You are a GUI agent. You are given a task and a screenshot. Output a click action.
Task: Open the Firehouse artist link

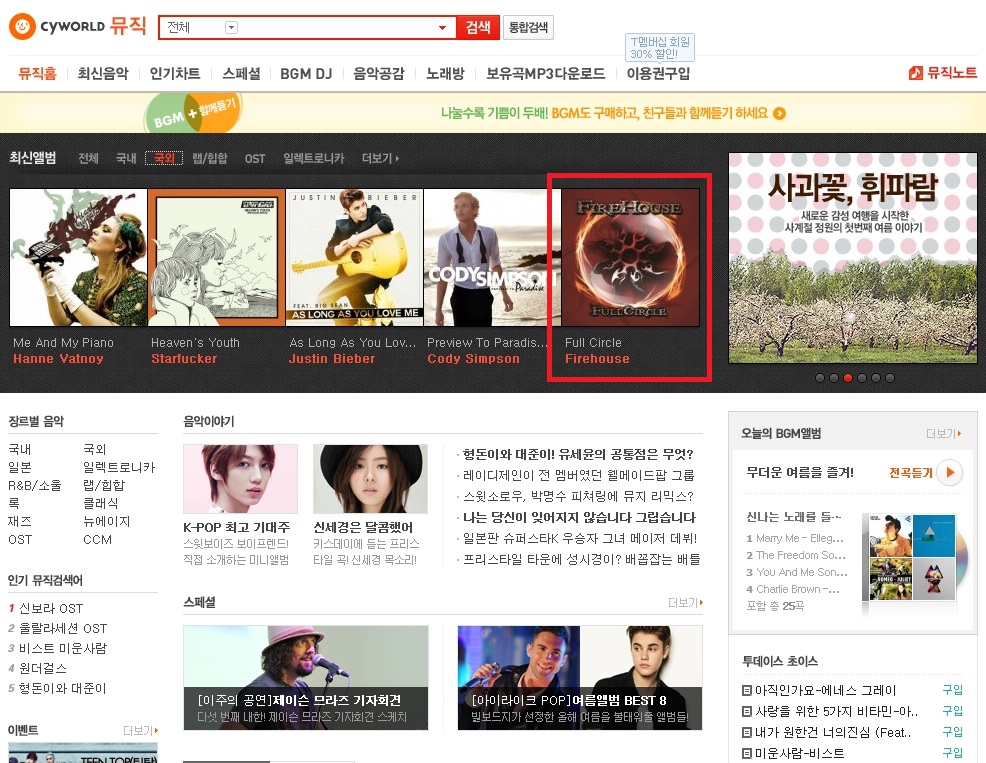point(597,359)
